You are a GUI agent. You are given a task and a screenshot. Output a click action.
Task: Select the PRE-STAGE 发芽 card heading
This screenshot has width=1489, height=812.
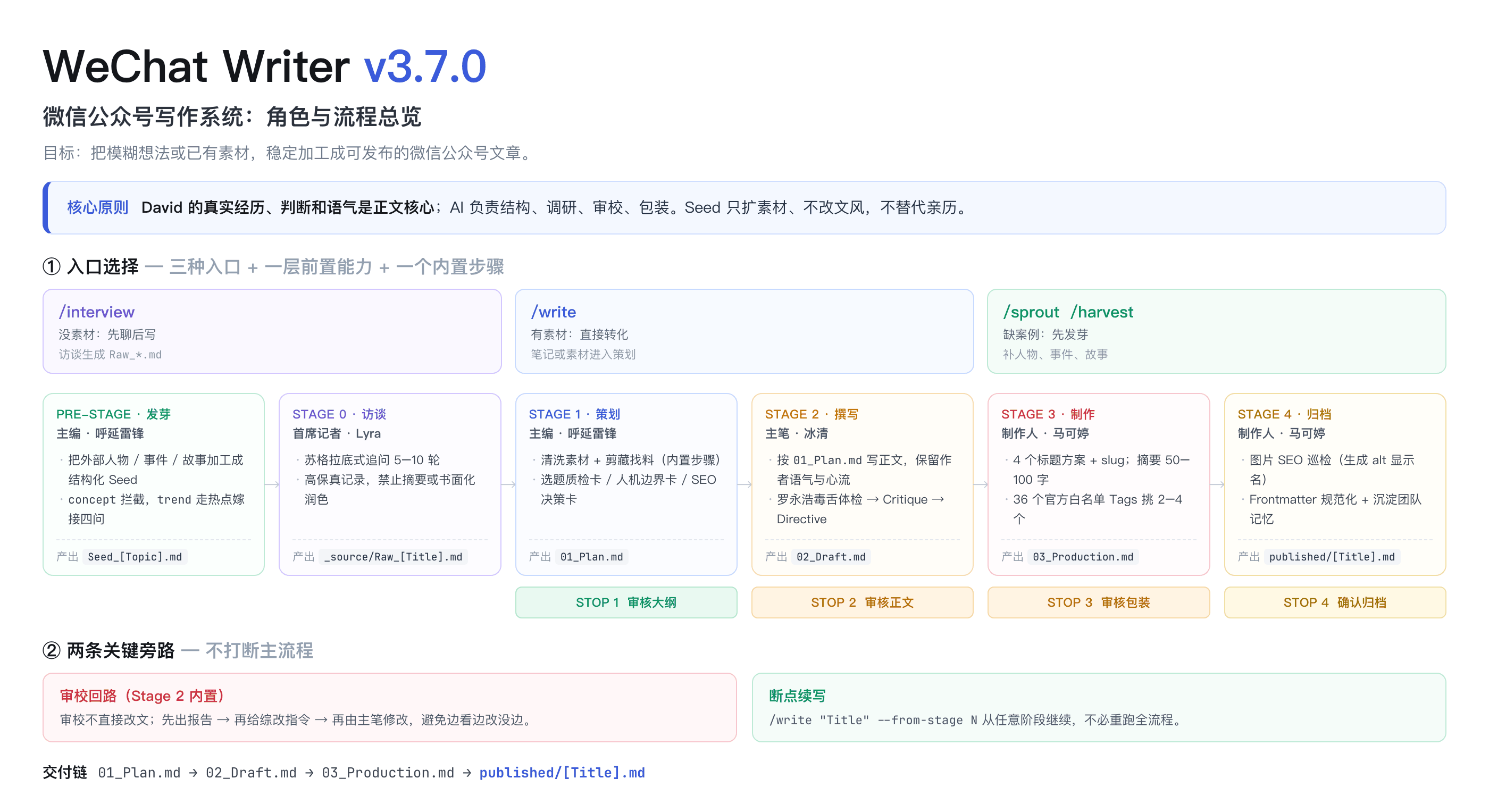pyautogui.click(x=113, y=414)
